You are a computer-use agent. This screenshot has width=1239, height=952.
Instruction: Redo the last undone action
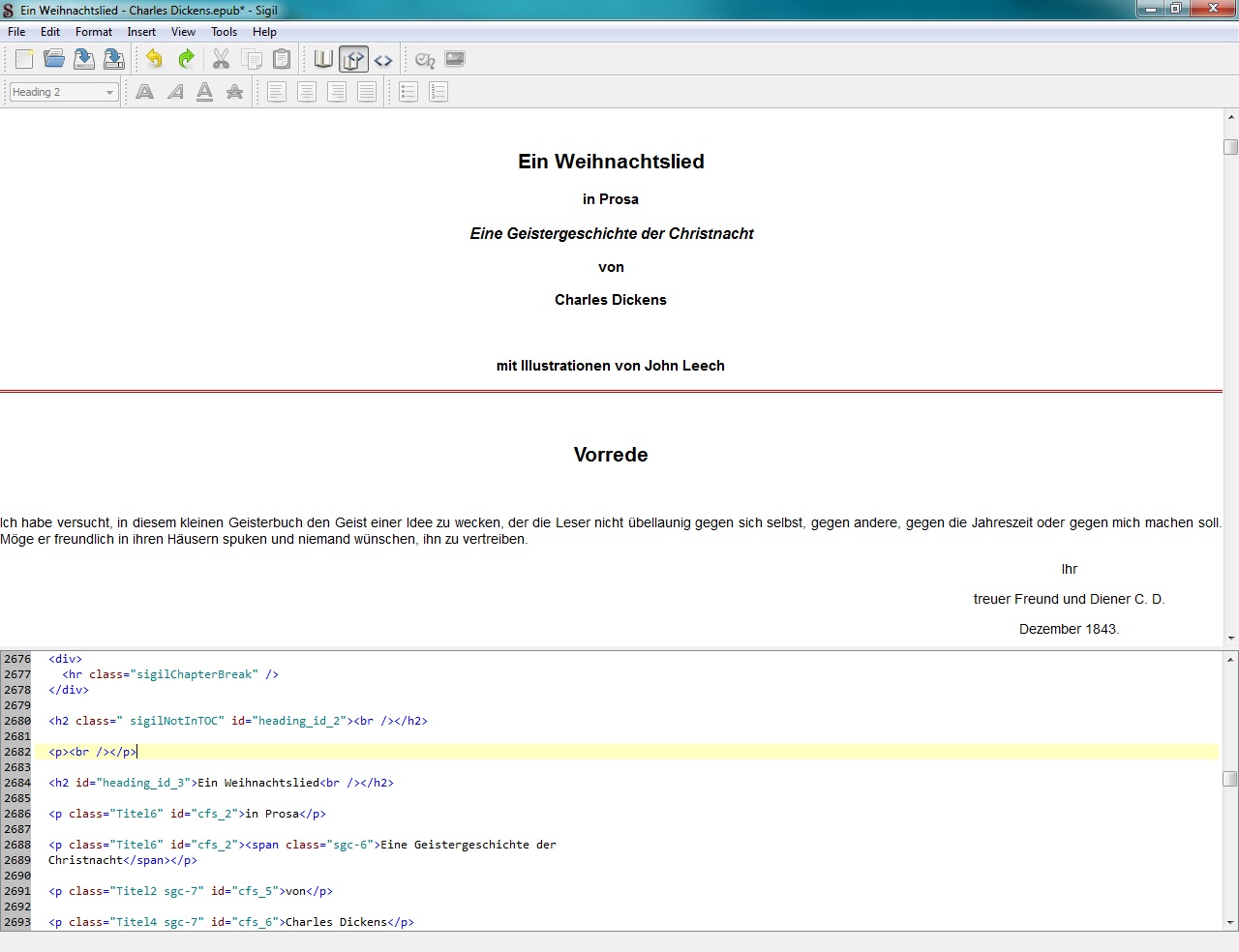click(186, 60)
